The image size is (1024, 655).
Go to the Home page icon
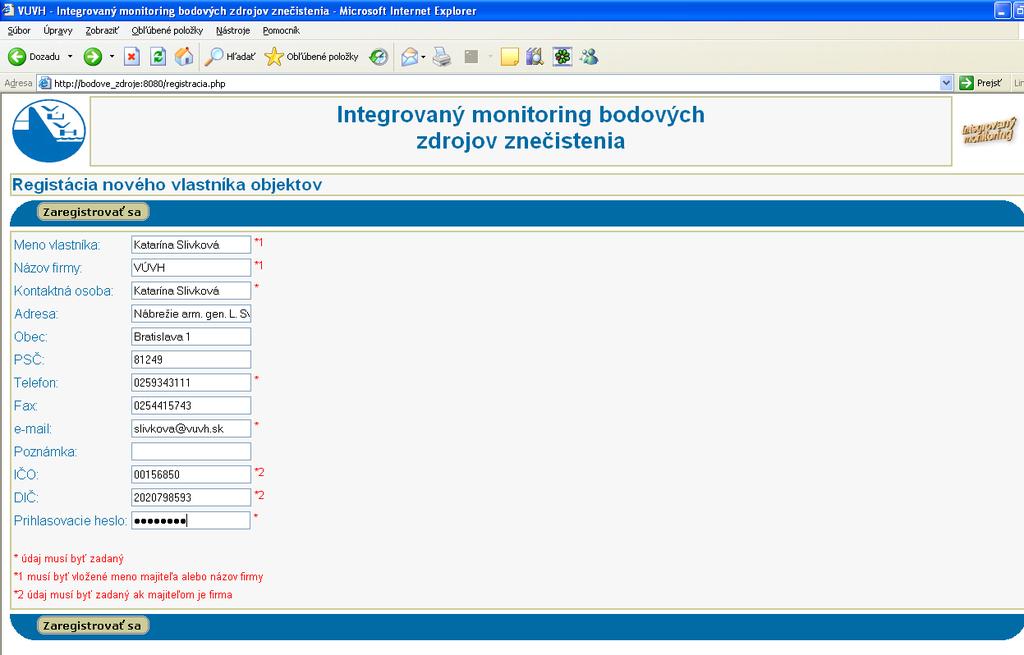(x=184, y=57)
